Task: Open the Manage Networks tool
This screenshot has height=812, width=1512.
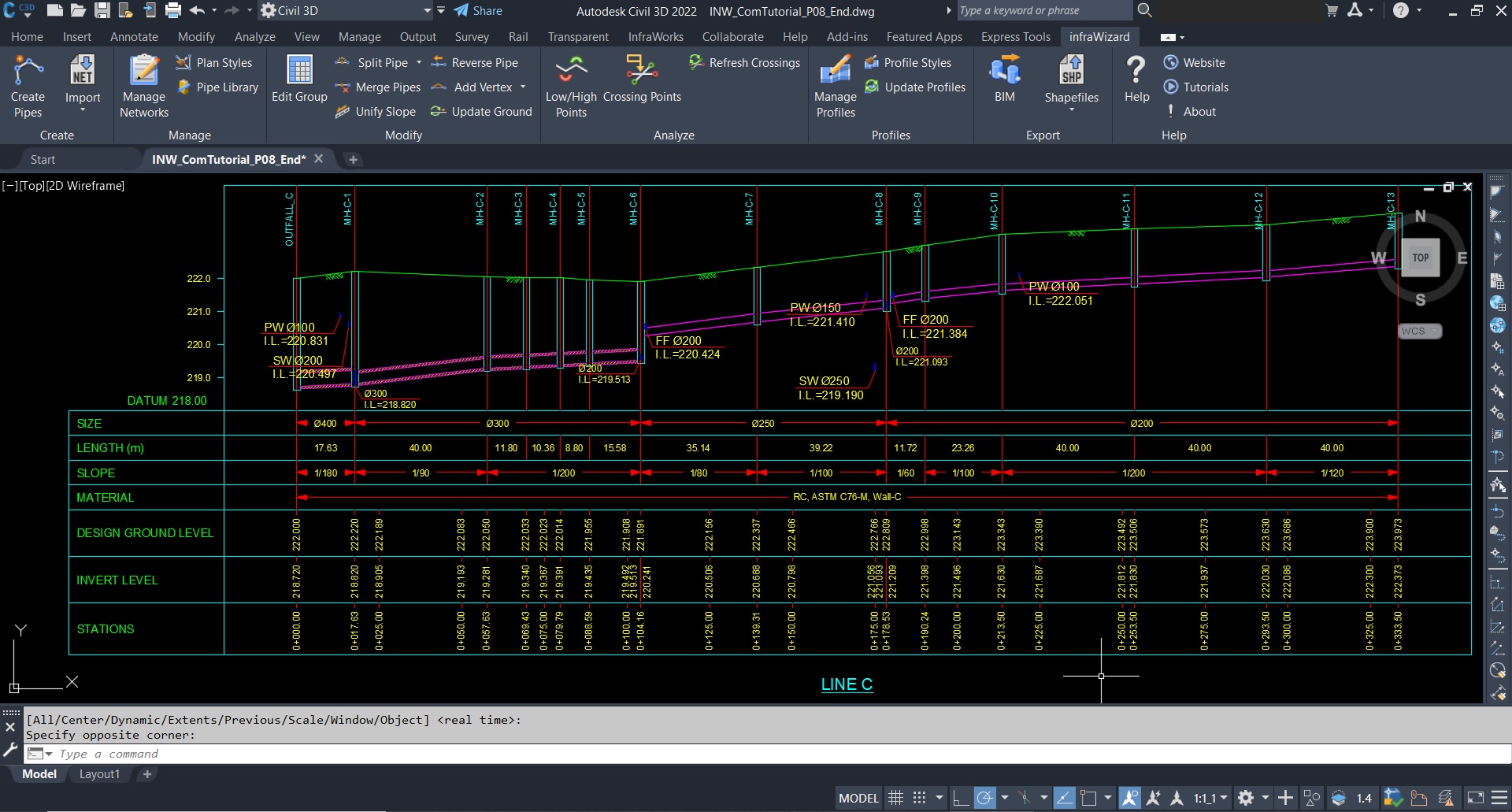Action: pyautogui.click(x=144, y=86)
